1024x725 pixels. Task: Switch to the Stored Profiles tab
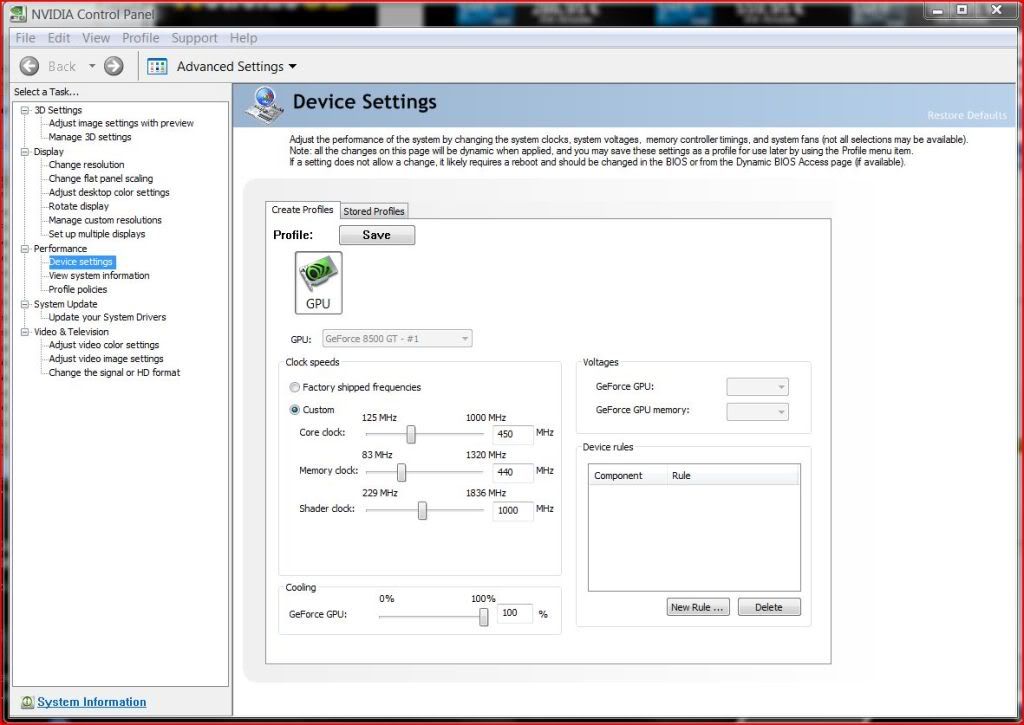tap(374, 211)
